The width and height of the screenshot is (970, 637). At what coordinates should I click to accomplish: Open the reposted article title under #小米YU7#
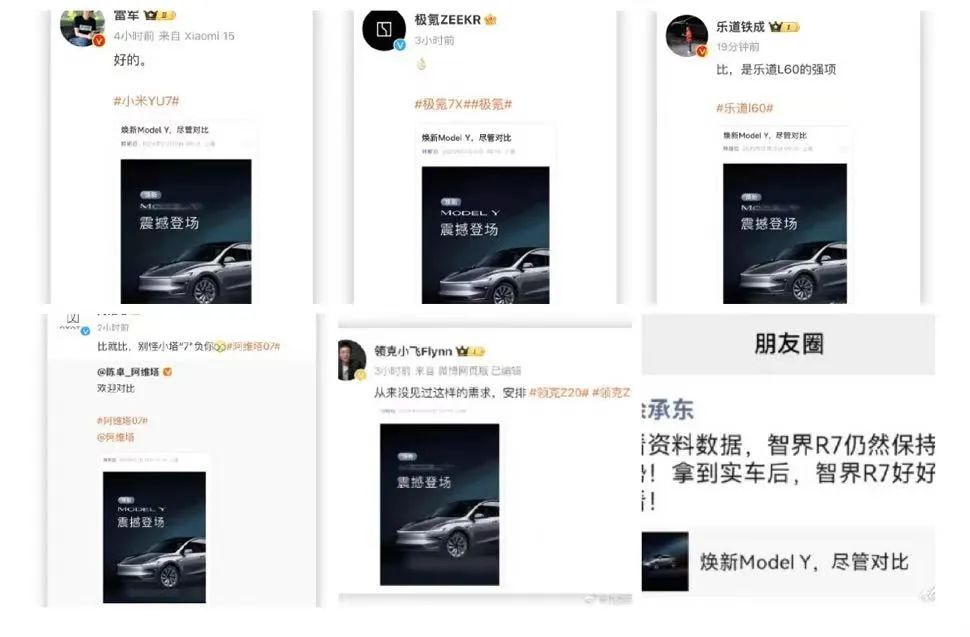(165, 130)
